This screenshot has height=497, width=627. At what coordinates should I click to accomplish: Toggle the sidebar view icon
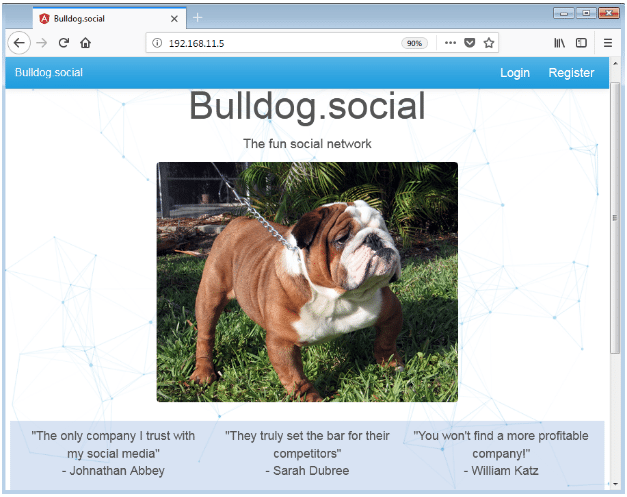coord(581,43)
